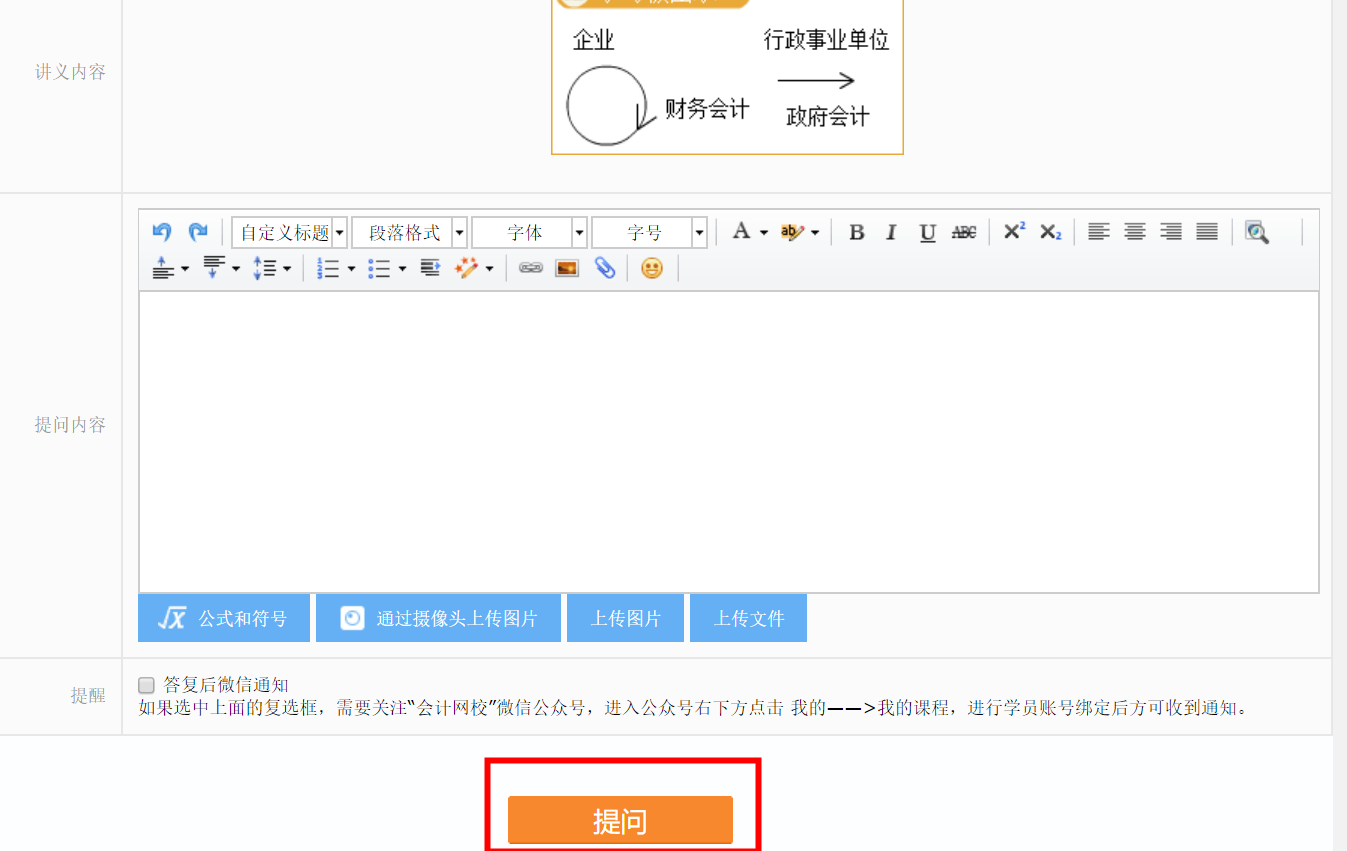Viewport: 1347px width, 851px height.
Task: Toggle bold formatting in the editor
Action: click(857, 232)
